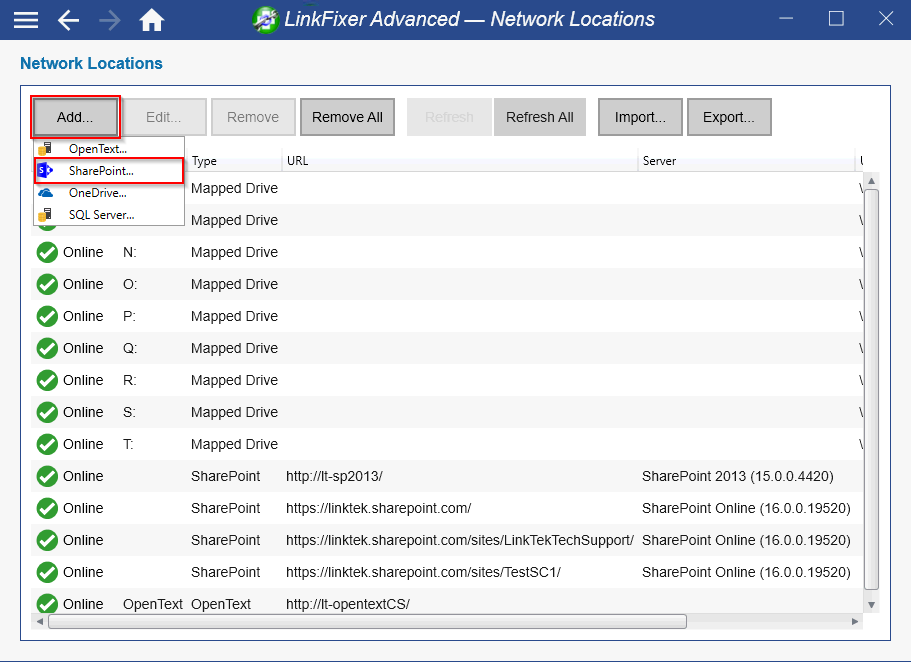911x662 pixels.
Task: Open the hamburger menu icon
Action: point(26,20)
